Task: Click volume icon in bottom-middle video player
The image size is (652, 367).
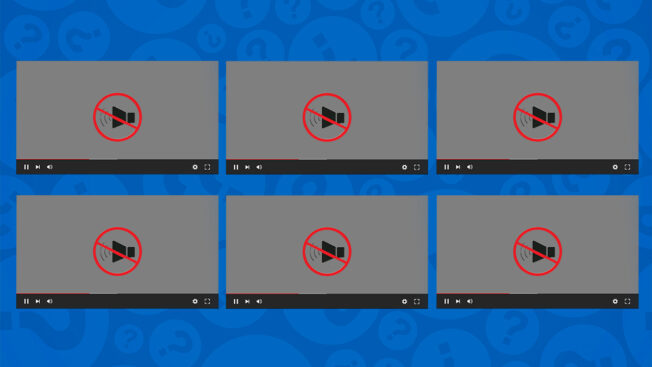Action: point(259,301)
